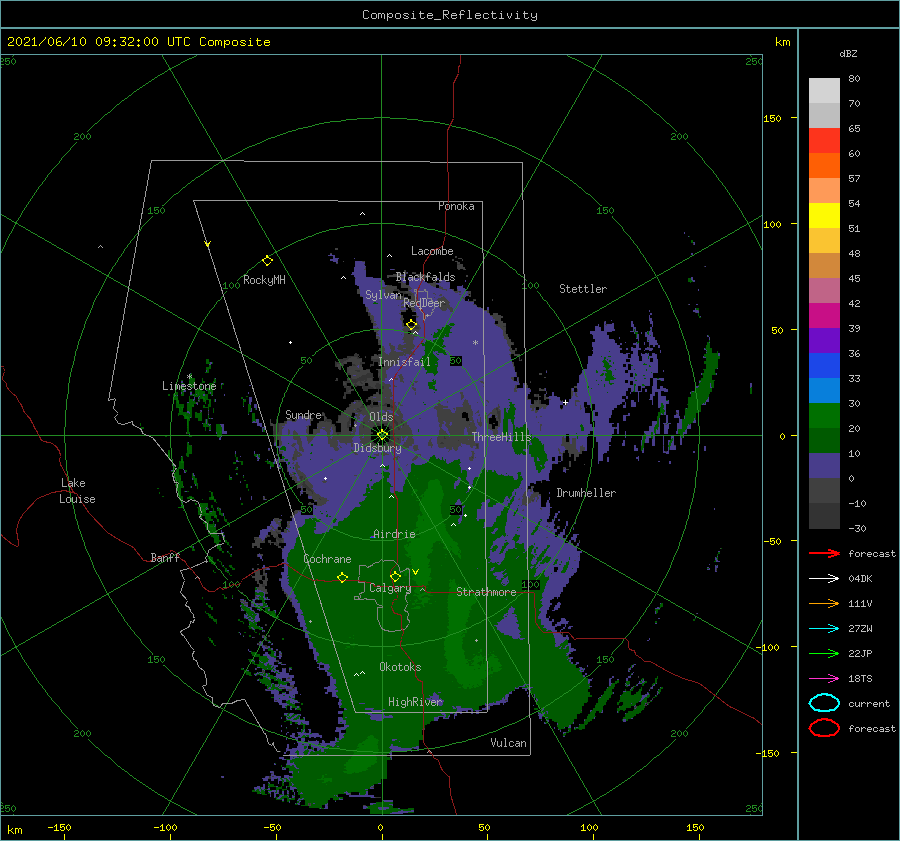Click the Banff label
The width and height of the screenshot is (900, 841).
click(x=165, y=557)
